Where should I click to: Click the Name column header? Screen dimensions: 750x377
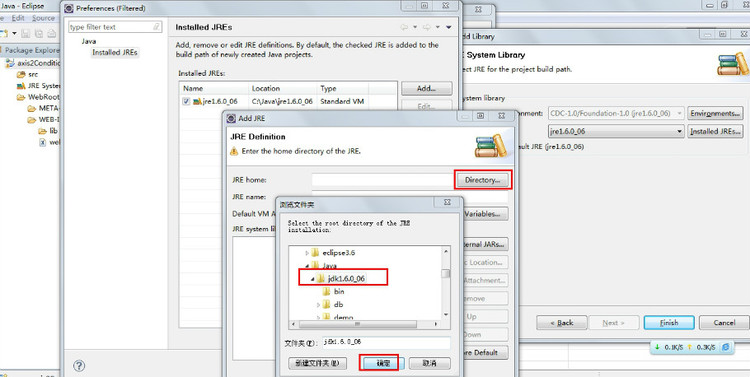click(x=214, y=88)
